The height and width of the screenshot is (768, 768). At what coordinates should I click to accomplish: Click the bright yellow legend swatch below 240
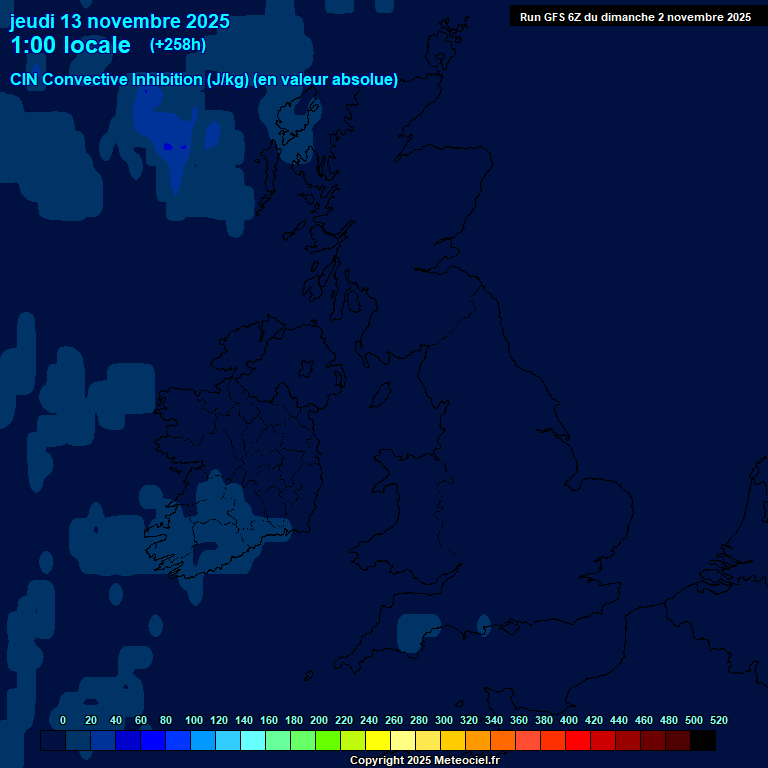click(377, 741)
